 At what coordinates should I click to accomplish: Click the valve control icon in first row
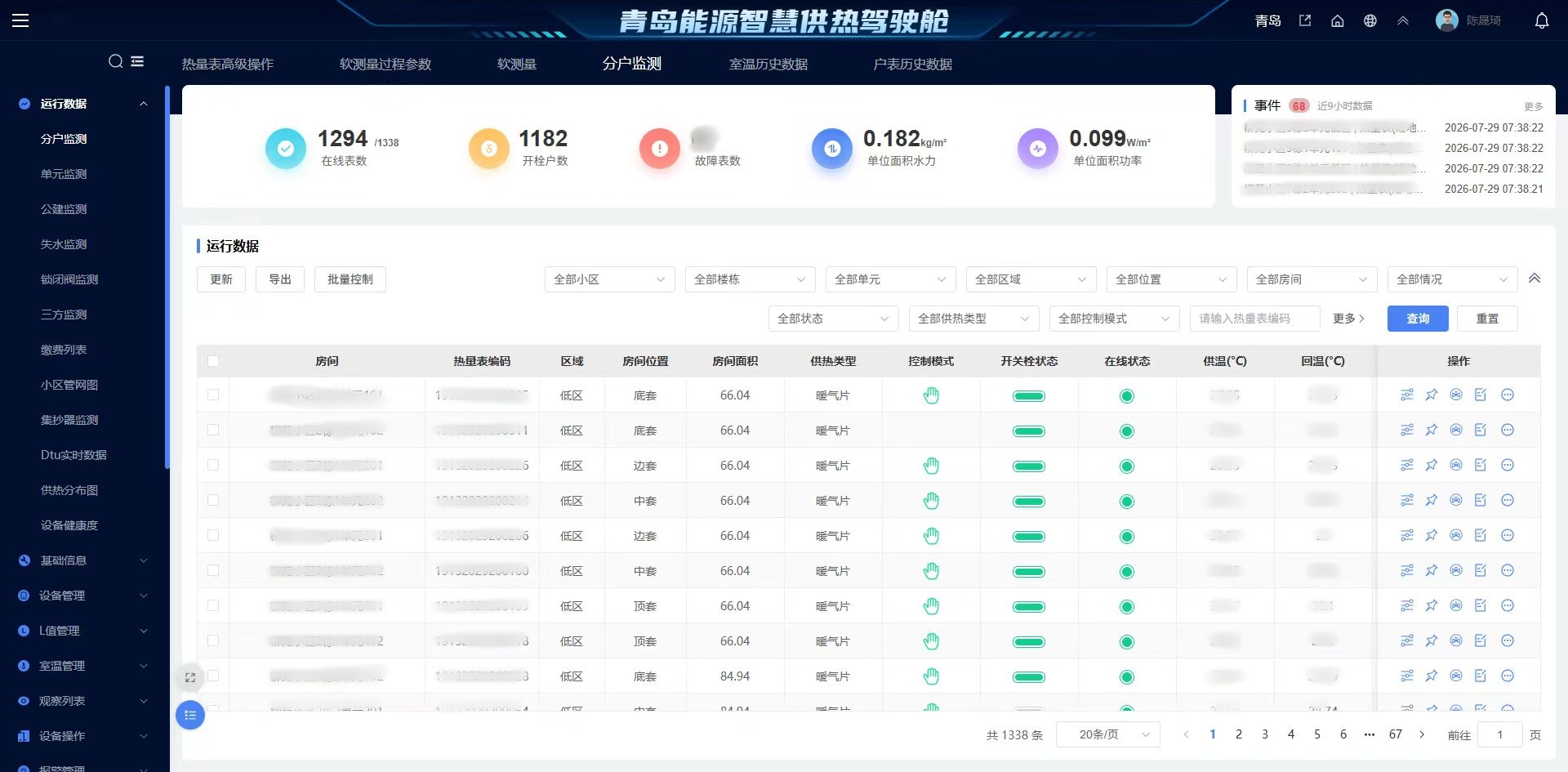point(1456,395)
